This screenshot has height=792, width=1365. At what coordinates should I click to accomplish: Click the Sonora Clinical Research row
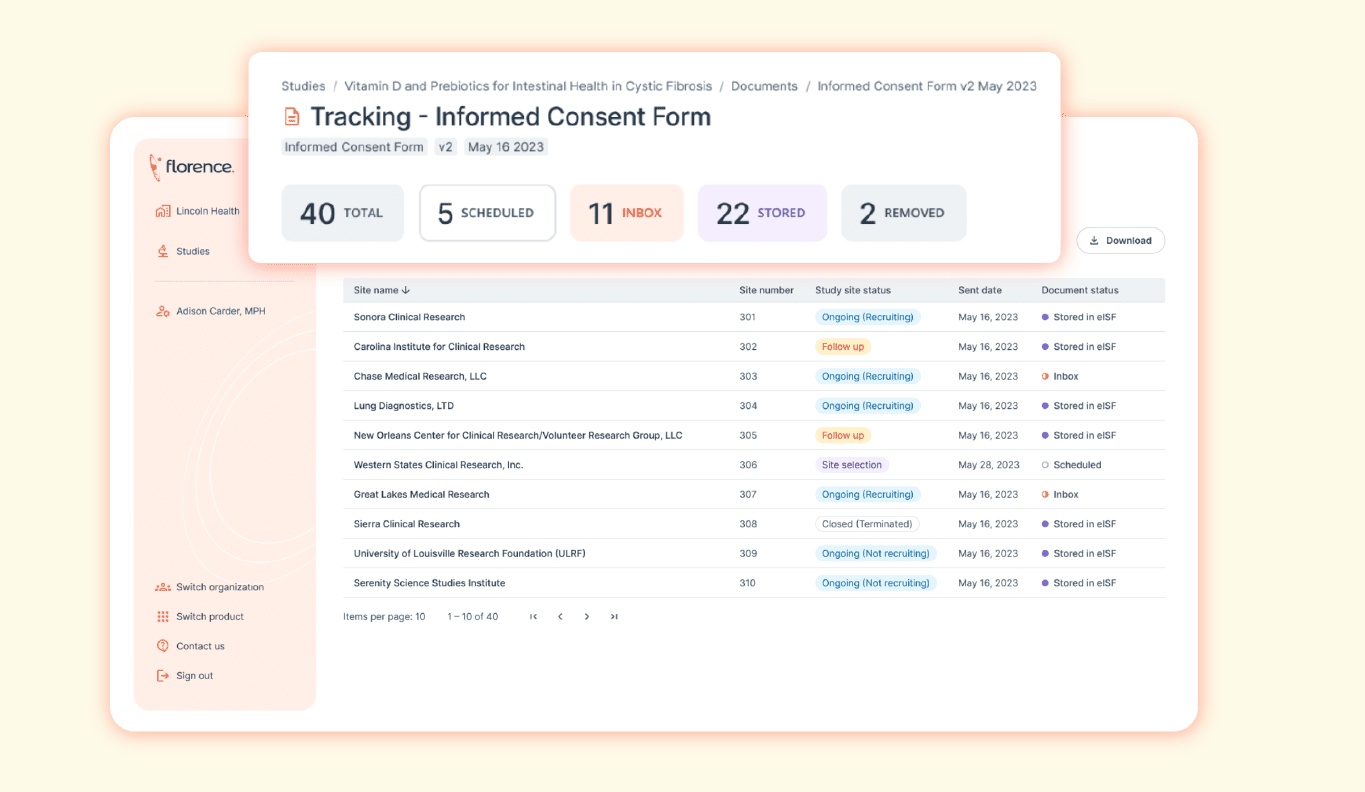754,317
